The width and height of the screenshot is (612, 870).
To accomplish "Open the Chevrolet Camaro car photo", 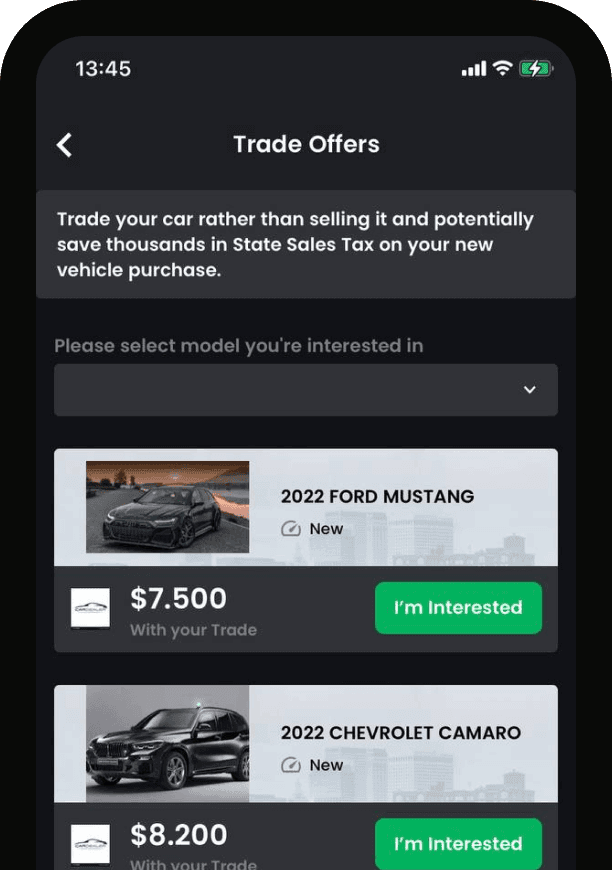I will (x=168, y=743).
